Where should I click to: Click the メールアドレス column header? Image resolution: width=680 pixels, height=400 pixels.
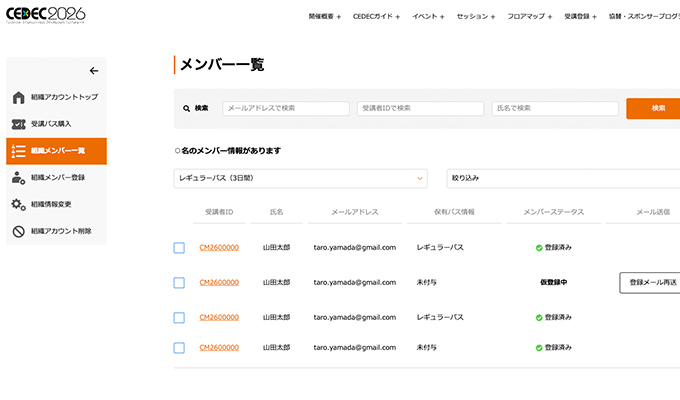point(355,212)
